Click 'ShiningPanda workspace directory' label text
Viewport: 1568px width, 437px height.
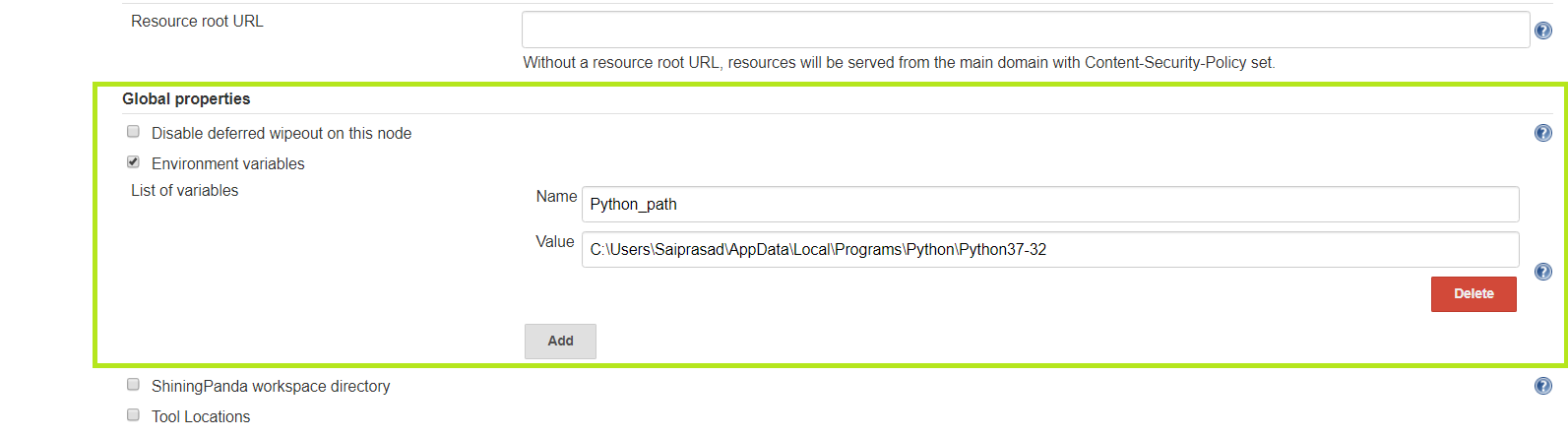(271, 387)
